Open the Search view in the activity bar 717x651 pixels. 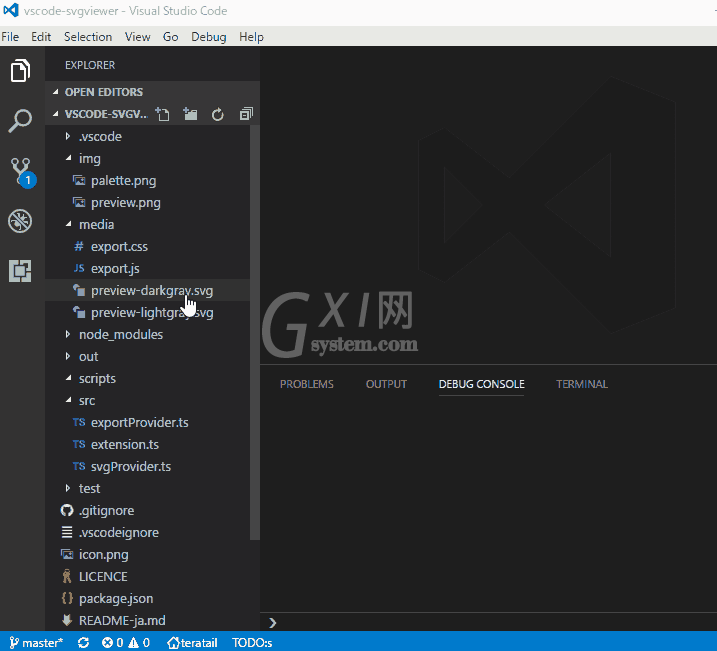[20, 121]
